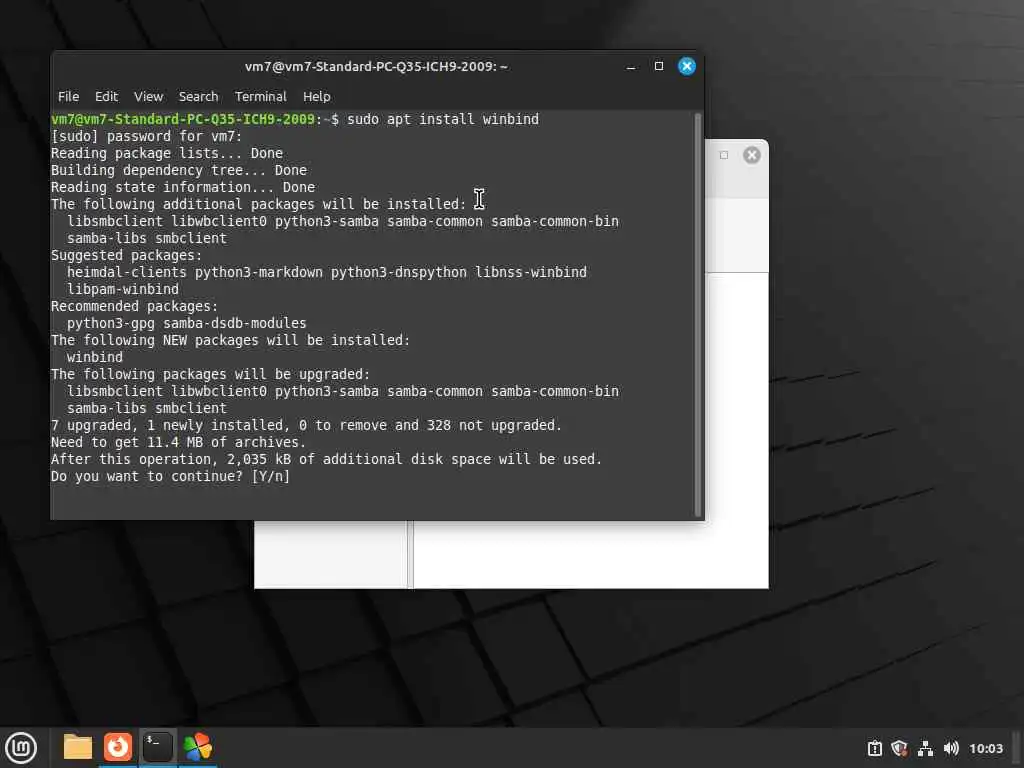Open the Edit menu in terminal
1024x768 pixels.
click(x=106, y=97)
